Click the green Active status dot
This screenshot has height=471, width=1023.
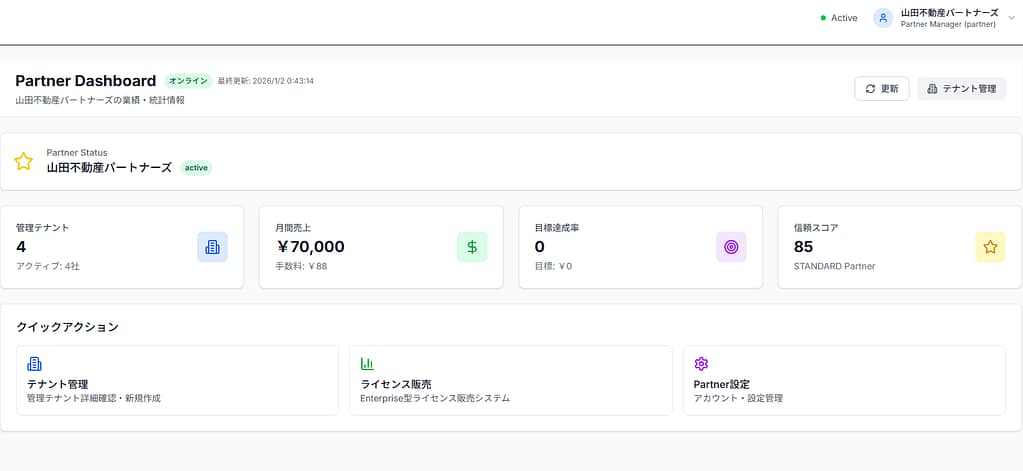click(823, 18)
